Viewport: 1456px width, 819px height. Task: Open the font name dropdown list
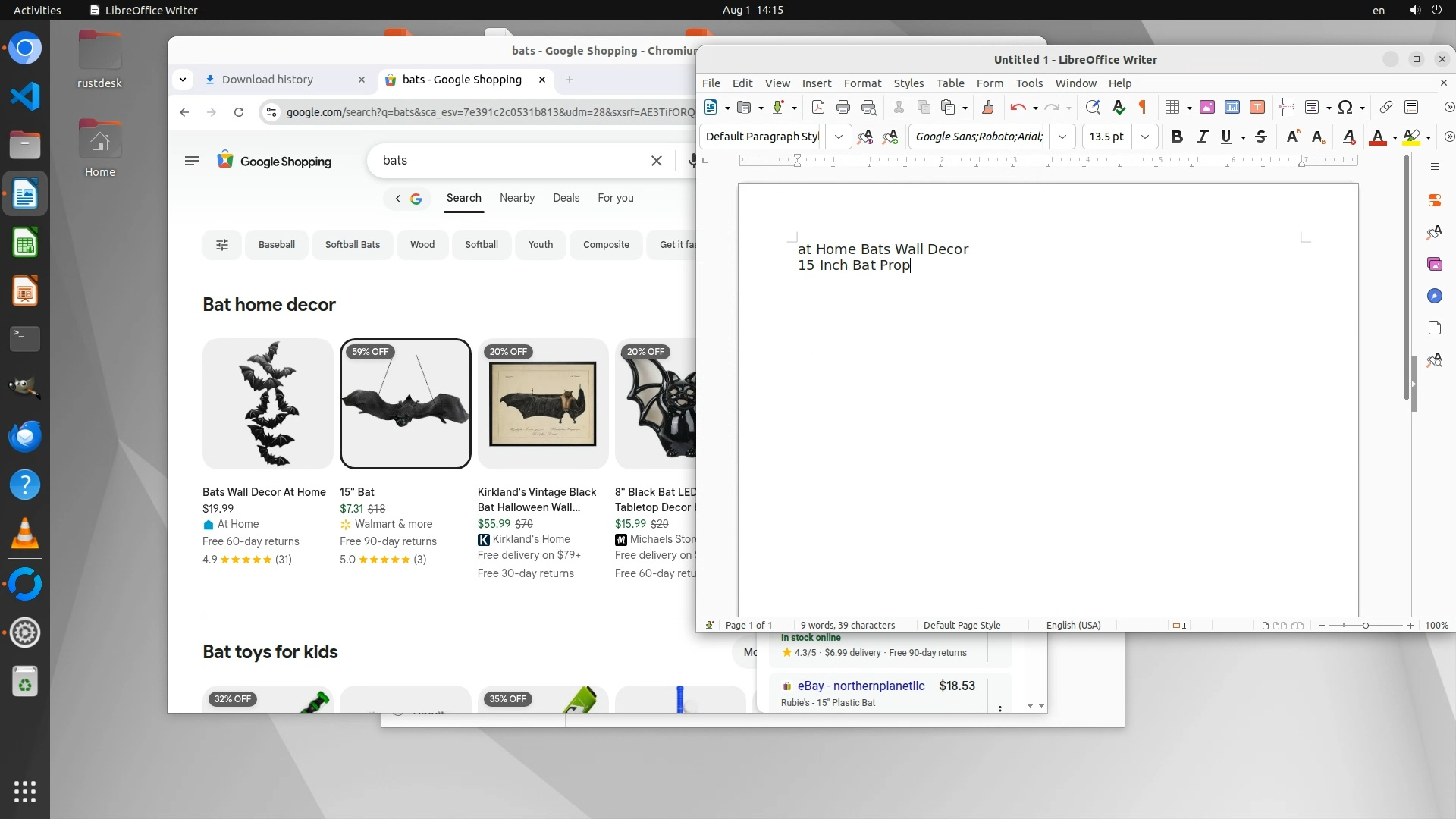1062,137
